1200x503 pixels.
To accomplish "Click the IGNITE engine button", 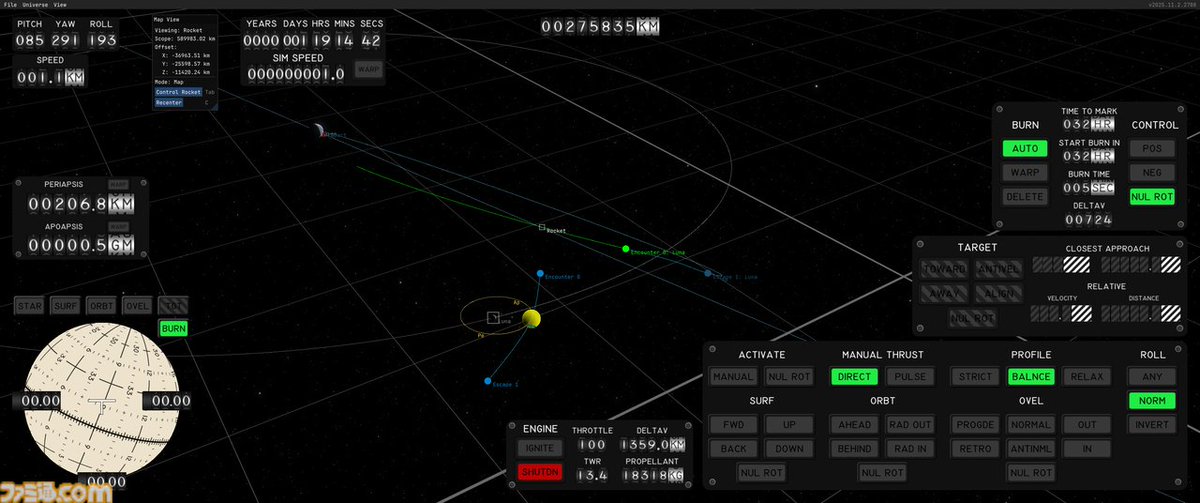I will pyautogui.click(x=540, y=448).
